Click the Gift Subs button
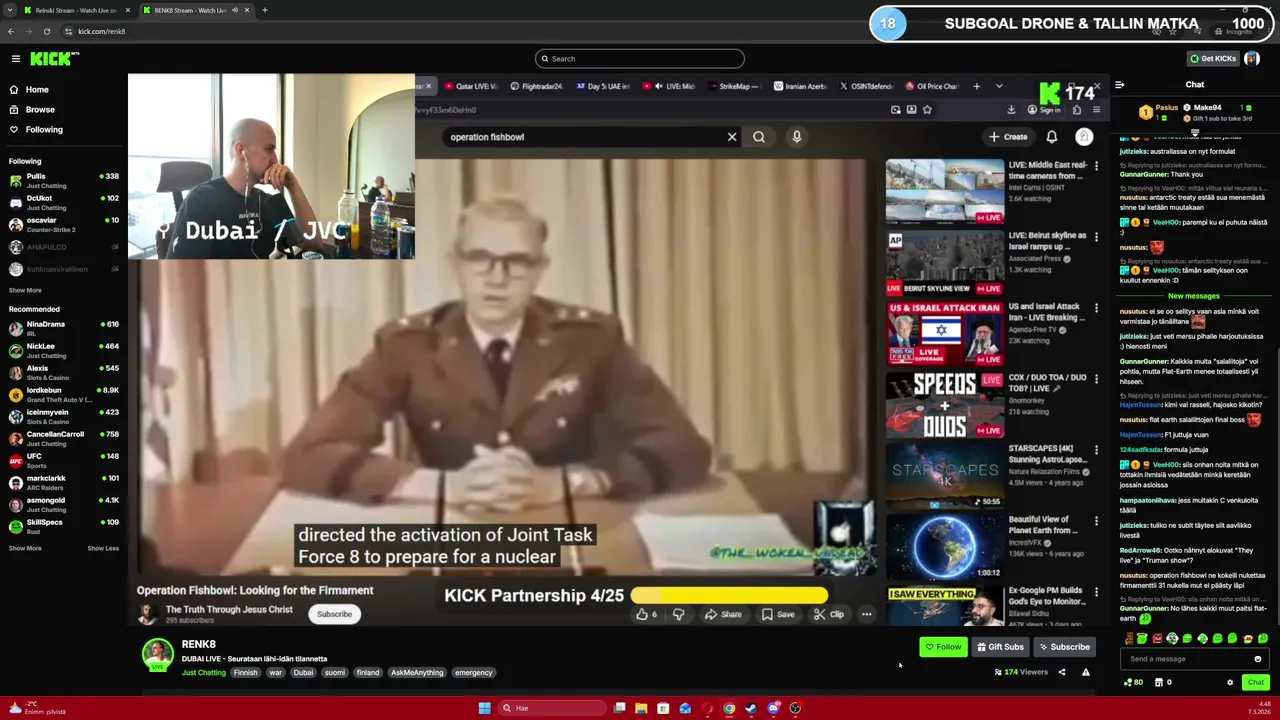Viewport: 1280px width, 720px height. coord(1000,647)
